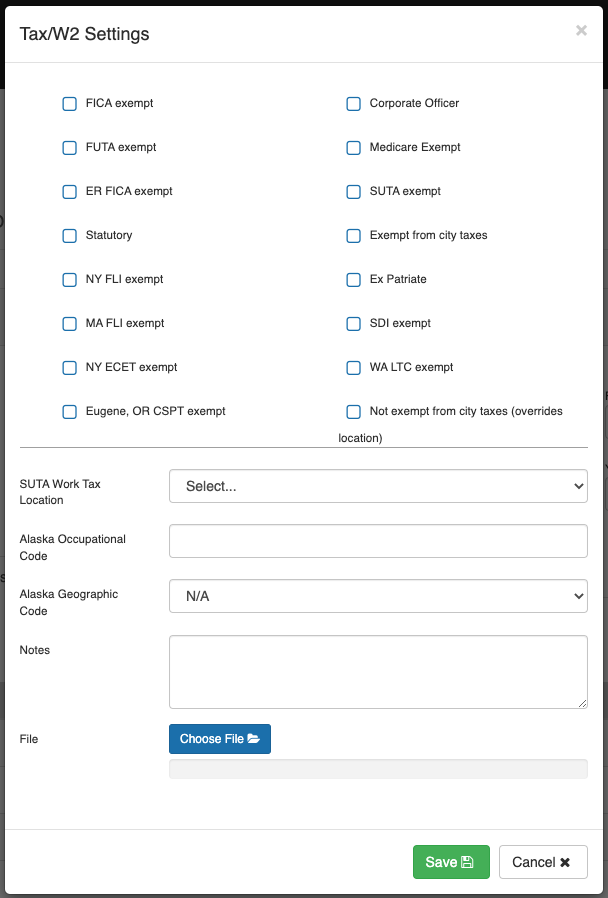The width and height of the screenshot is (608, 898).
Task: Enable the WA LTC exempt checkbox
Action: pyautogui.click(x=353, y=368)
